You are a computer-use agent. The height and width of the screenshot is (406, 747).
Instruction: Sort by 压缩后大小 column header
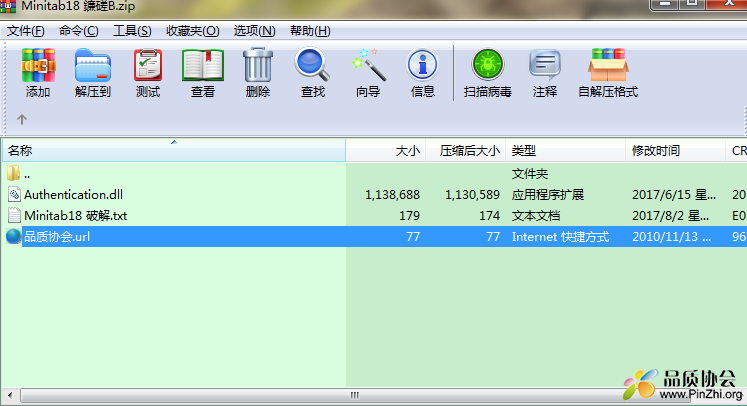coord(466,151)
